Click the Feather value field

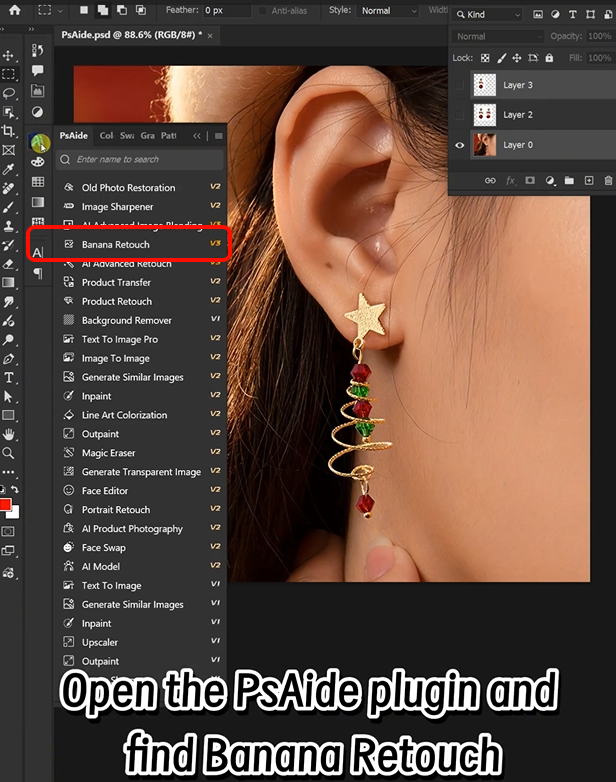(226, 10)
